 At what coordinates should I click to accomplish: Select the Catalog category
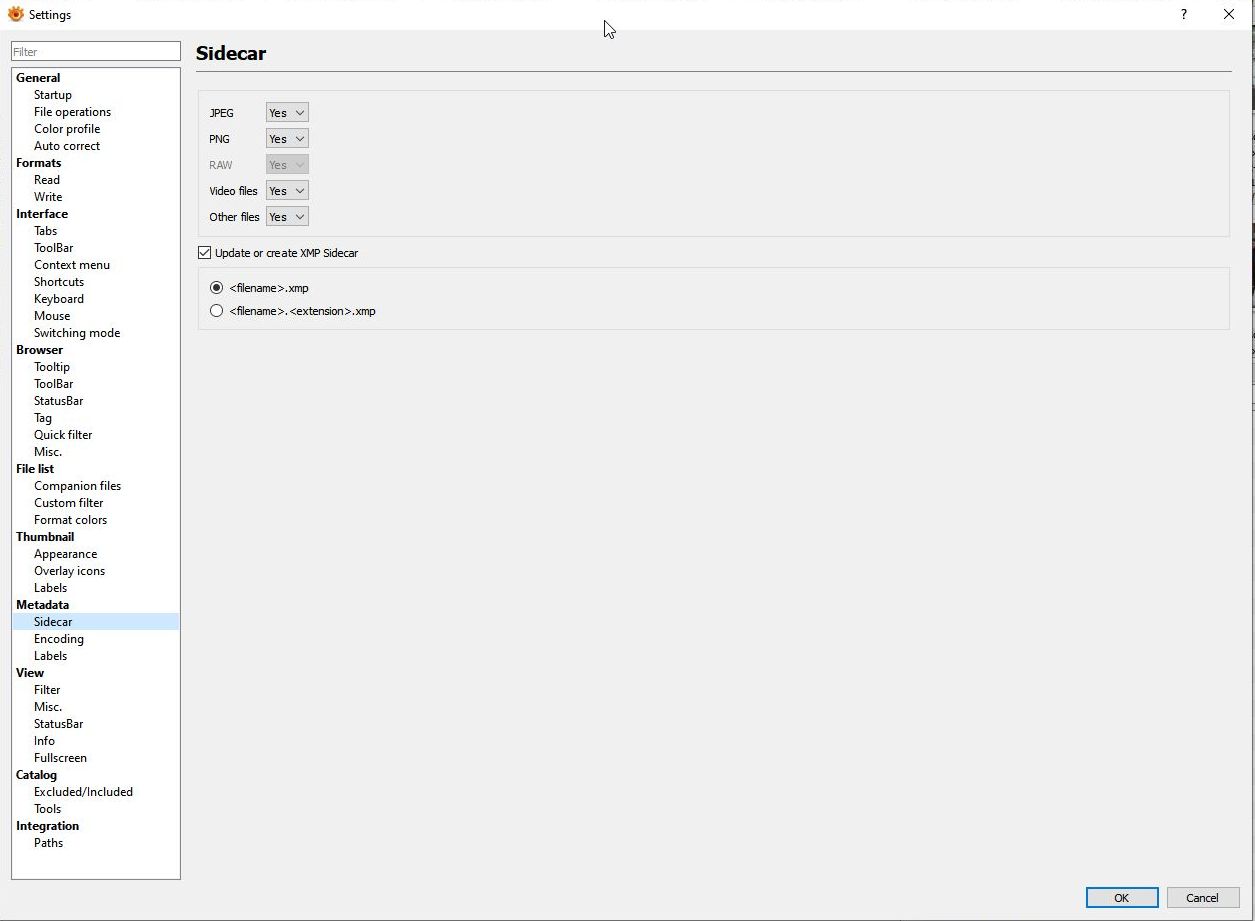point(36,775)
